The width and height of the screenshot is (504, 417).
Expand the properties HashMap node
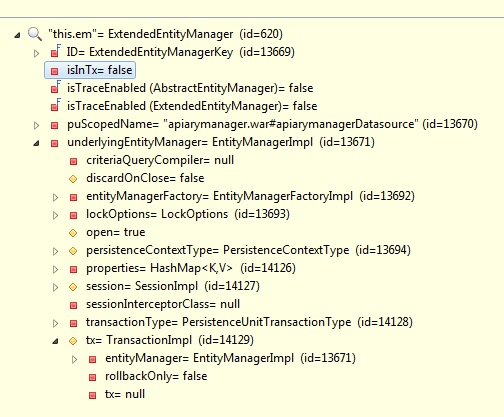click(56, 269)
